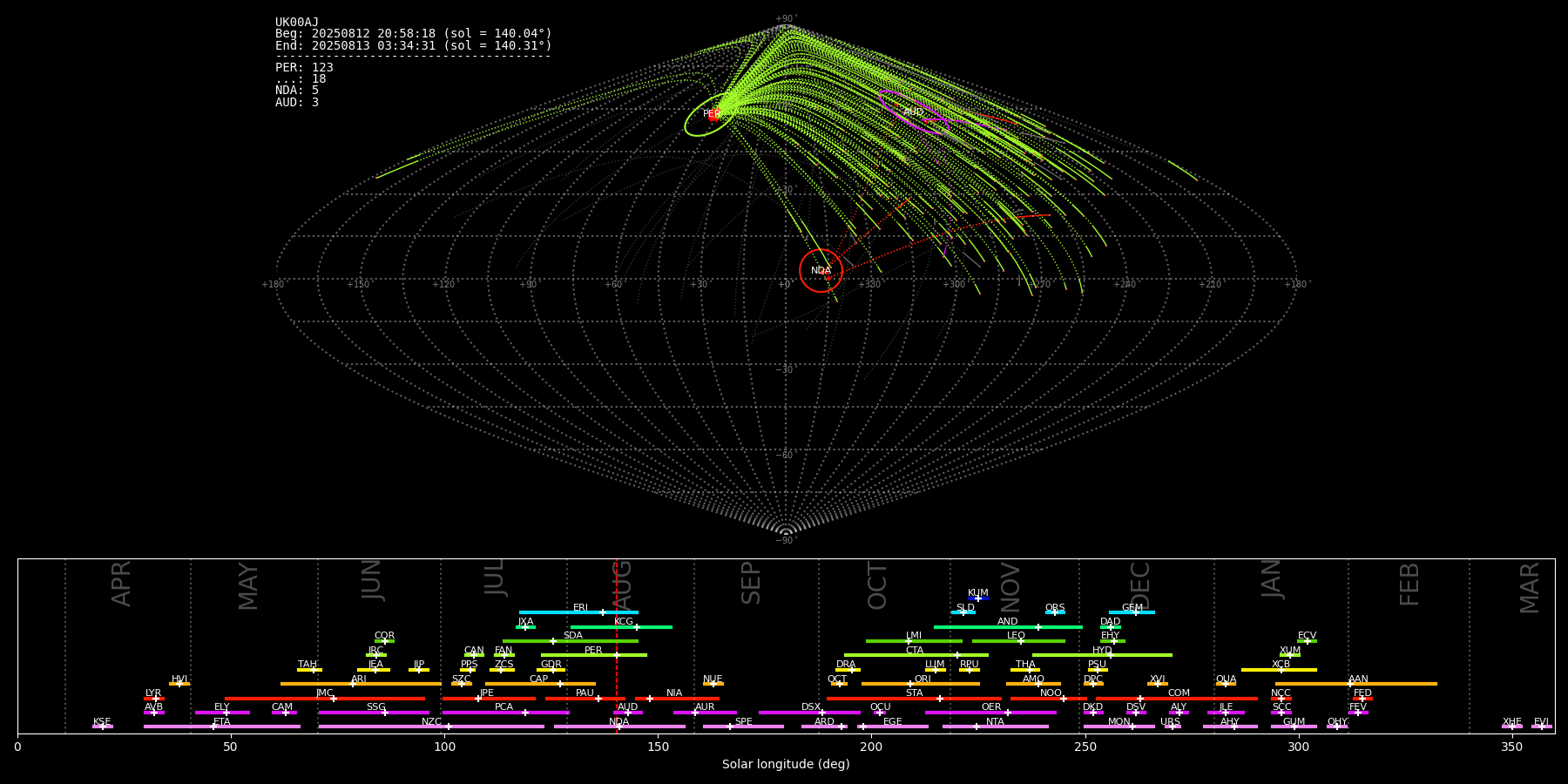This screenshot has height=784, width=1568.
Task: Click the QUA shower bar in the timeline
Action: point(1226,684)
